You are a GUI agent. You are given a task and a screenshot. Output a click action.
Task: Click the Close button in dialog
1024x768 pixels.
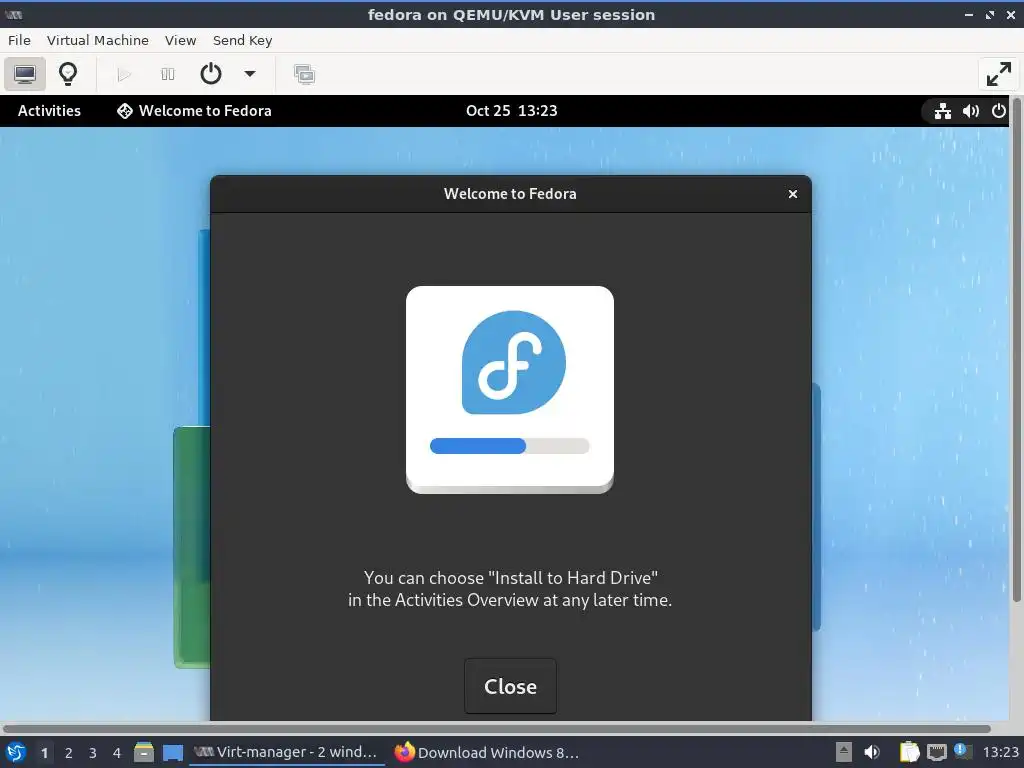click(x=510, y=686)
